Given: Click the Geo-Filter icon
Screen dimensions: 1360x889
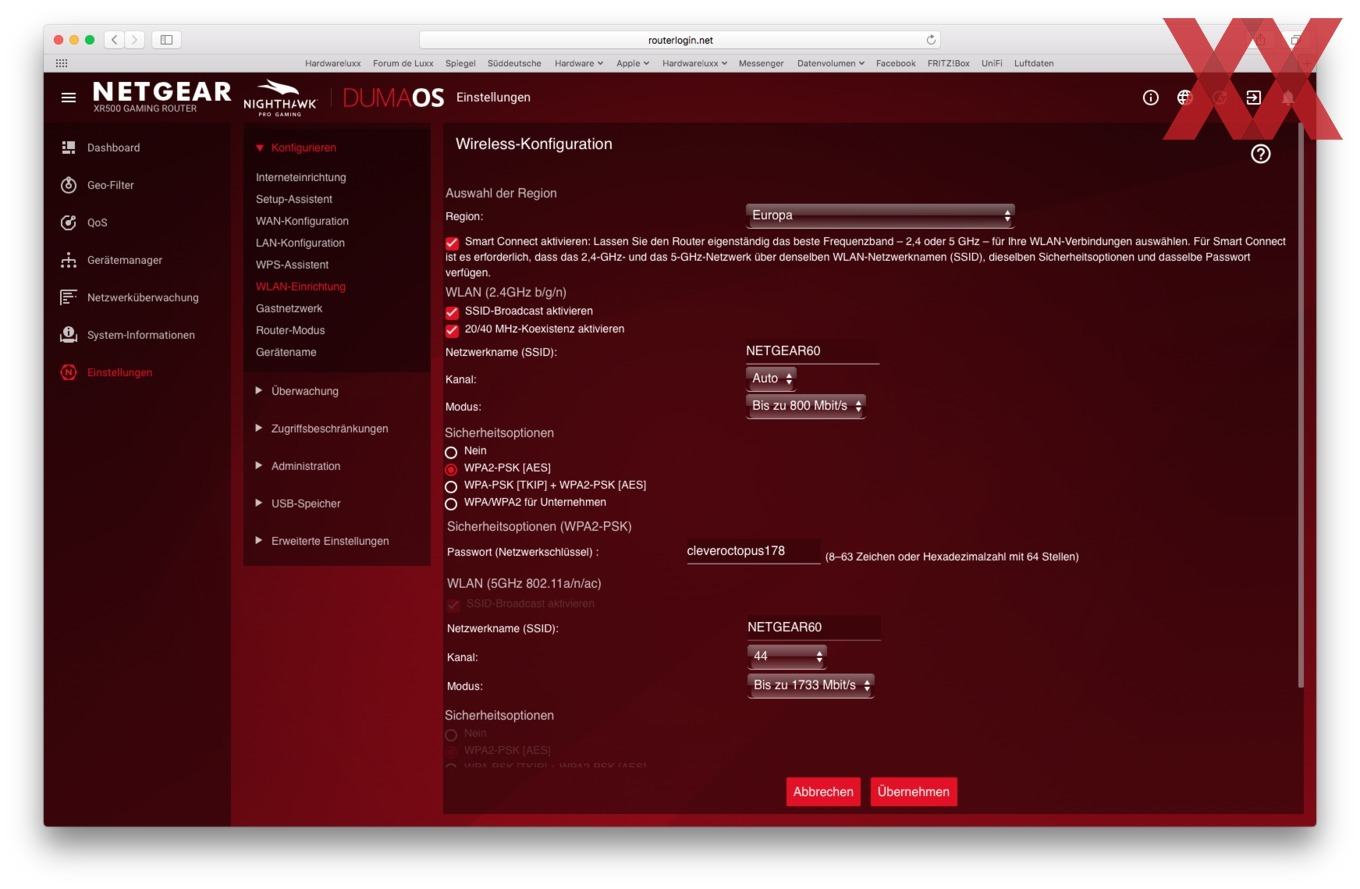Looking at the screenshot, I should pyautogui.click(x=68, y=185).
